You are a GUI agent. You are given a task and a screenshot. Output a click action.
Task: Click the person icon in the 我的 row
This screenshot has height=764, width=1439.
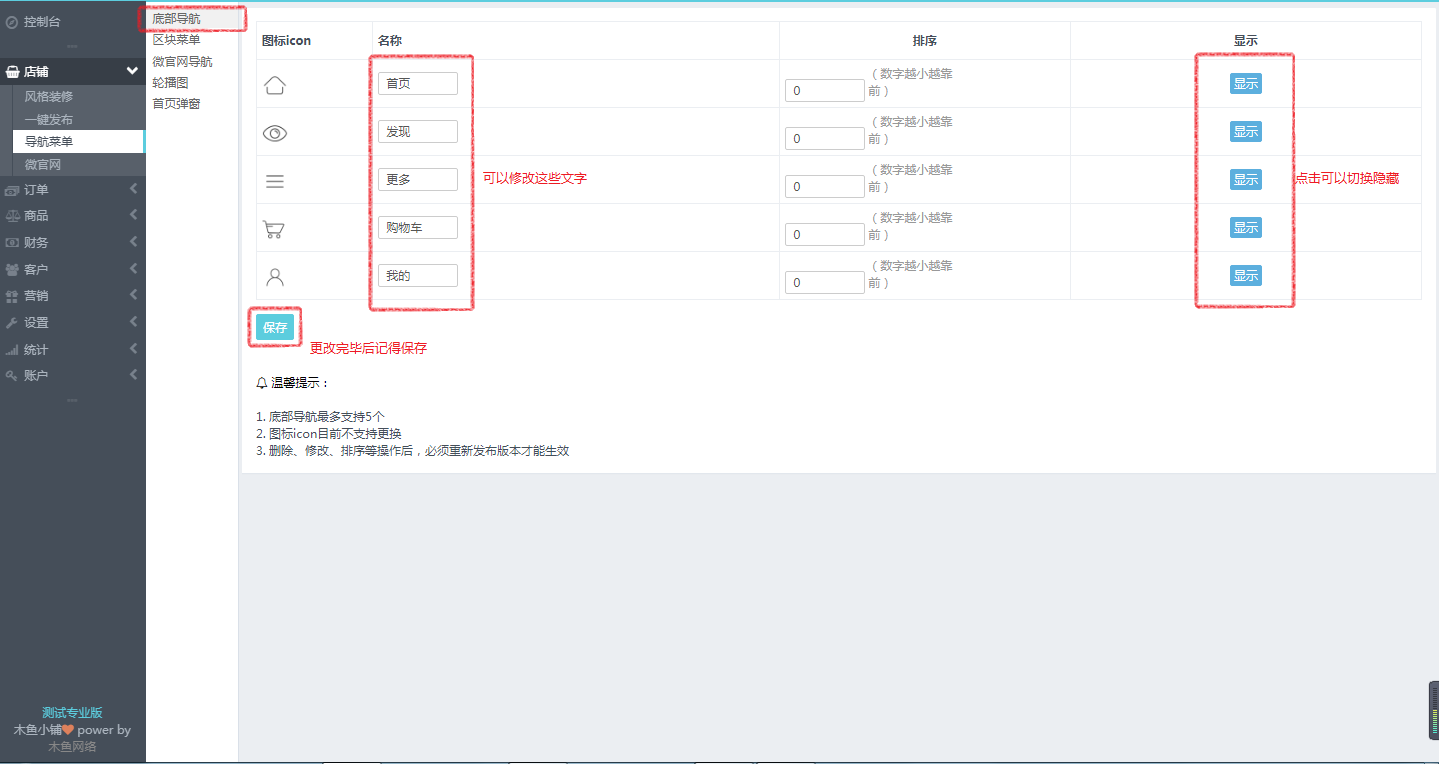pyautogui.click(x=275, y=277)
